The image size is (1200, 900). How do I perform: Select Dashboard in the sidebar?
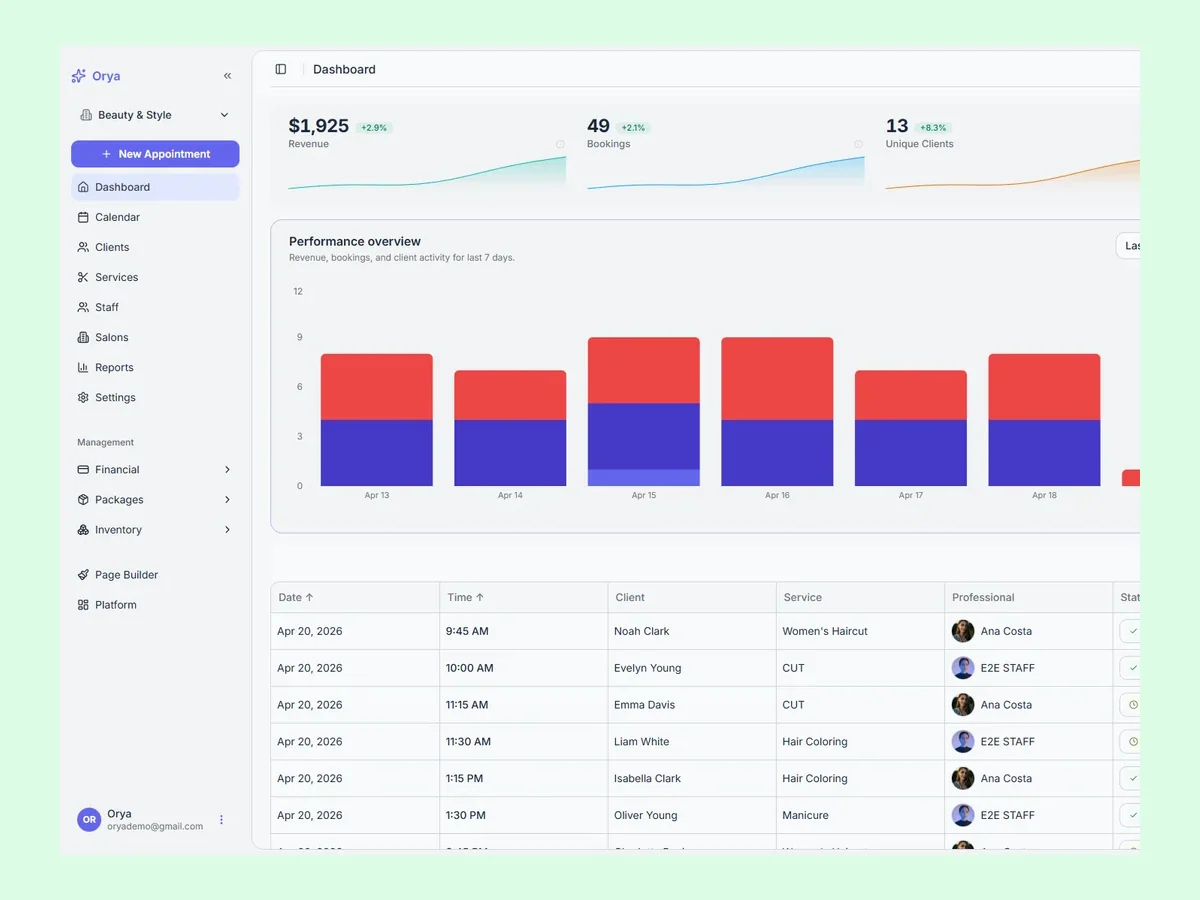(x=155, y=187)
